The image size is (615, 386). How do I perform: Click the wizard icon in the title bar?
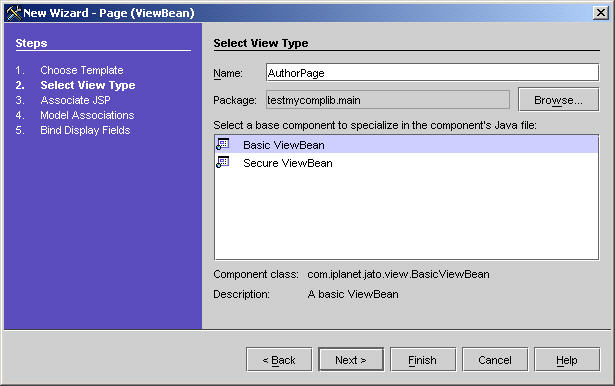point(13,13)
